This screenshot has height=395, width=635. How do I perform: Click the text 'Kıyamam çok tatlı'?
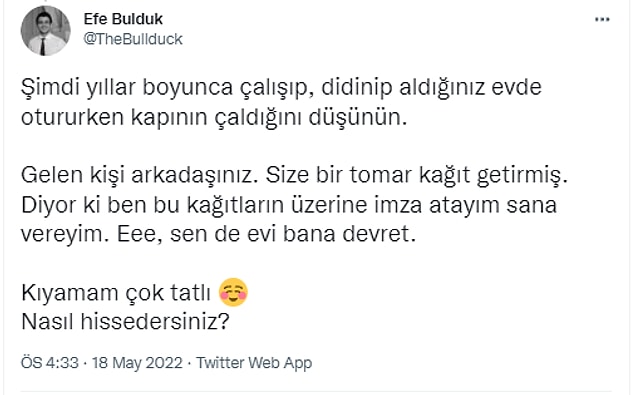[x=116, y=293]
